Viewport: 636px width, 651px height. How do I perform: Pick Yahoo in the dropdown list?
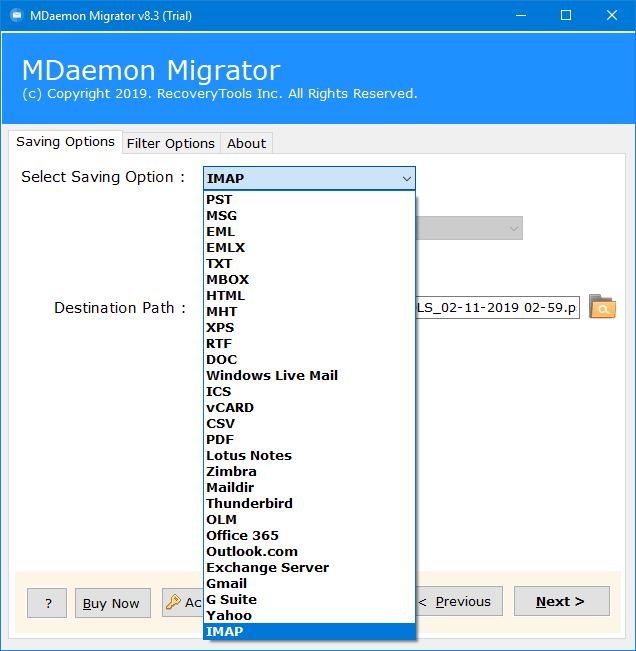click(x=309, y=615)
